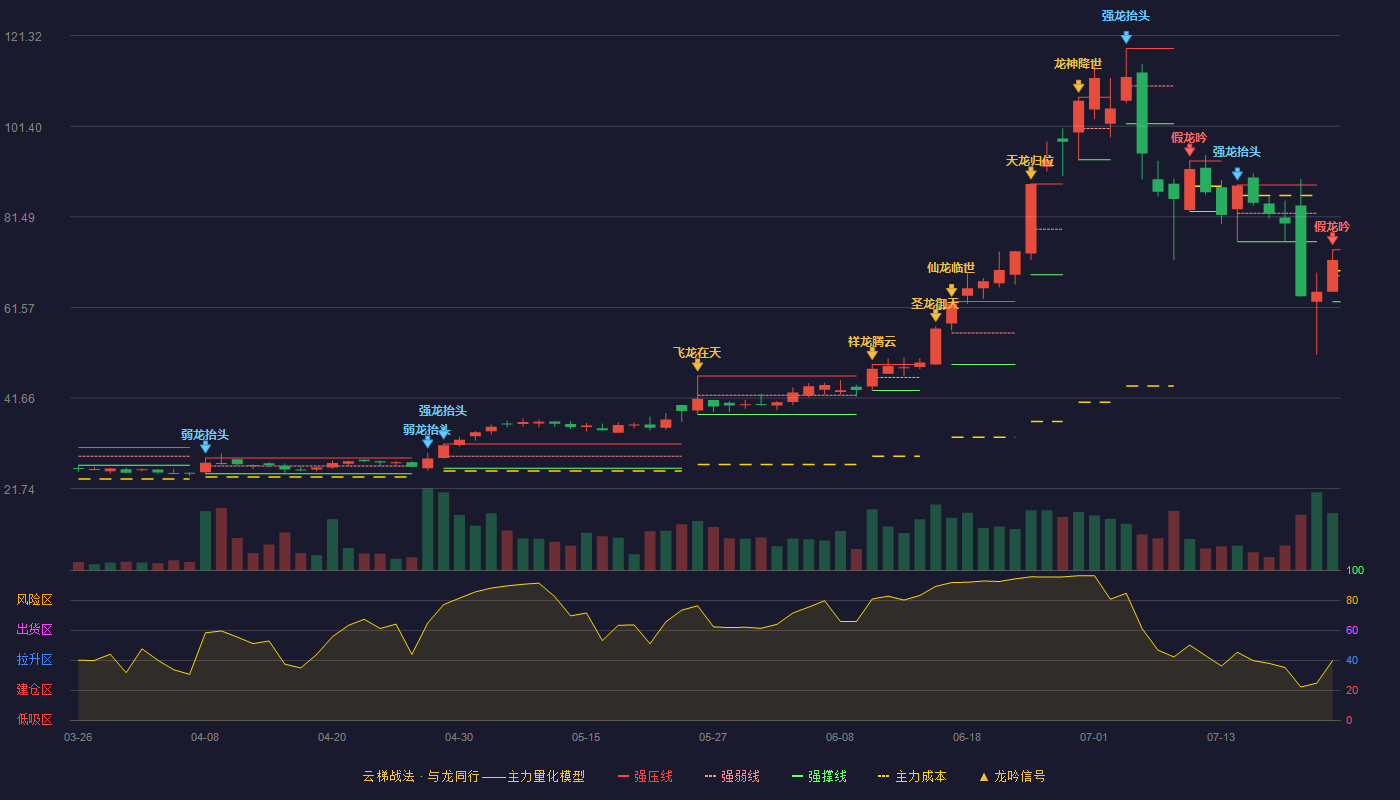The height and width of the screenshot is (800, 1400).
Task: Click the 假龙吟 arrow over the final candle
Action: coord(1332,239)
